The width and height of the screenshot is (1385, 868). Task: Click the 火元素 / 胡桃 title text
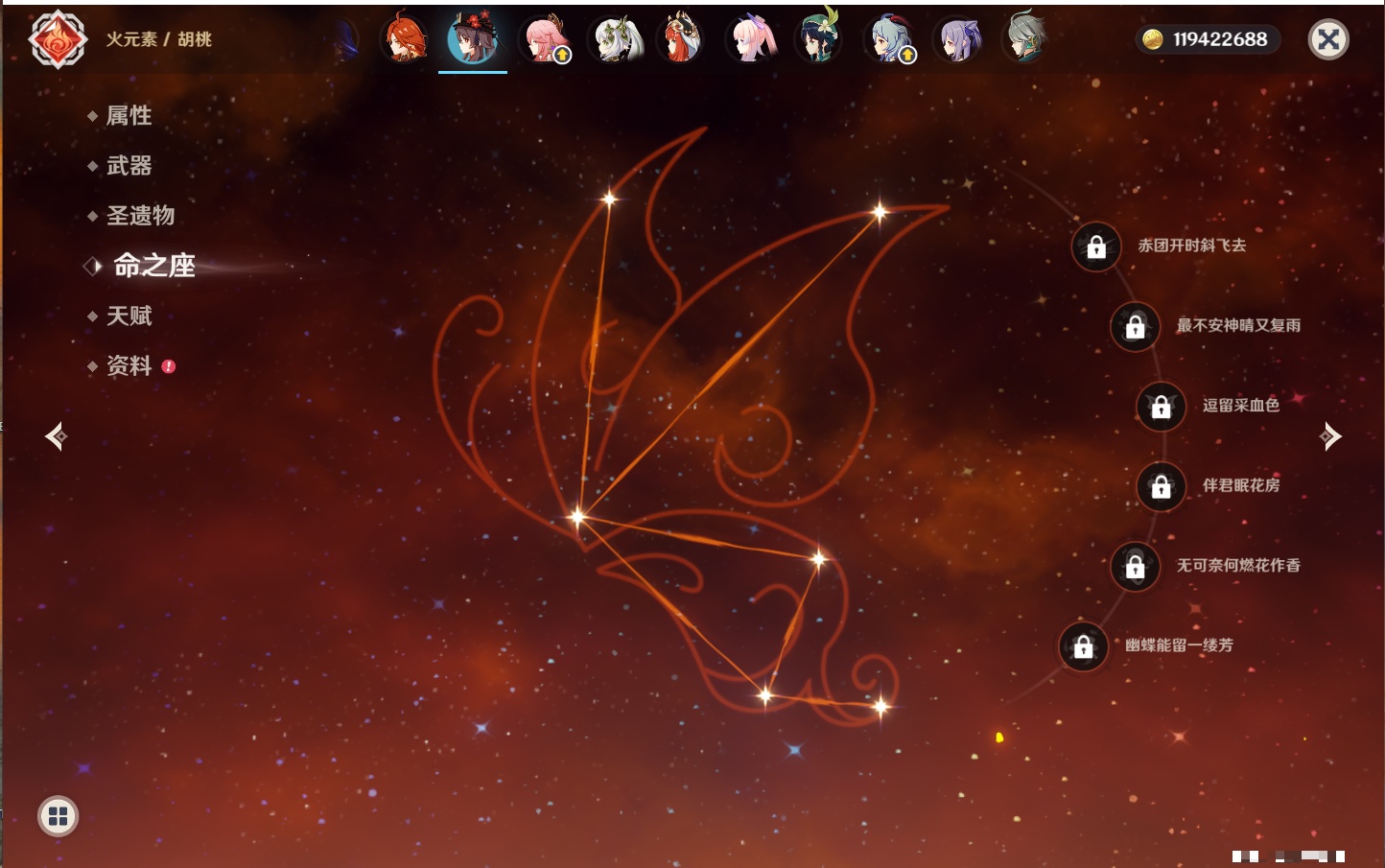click(158, 39)
